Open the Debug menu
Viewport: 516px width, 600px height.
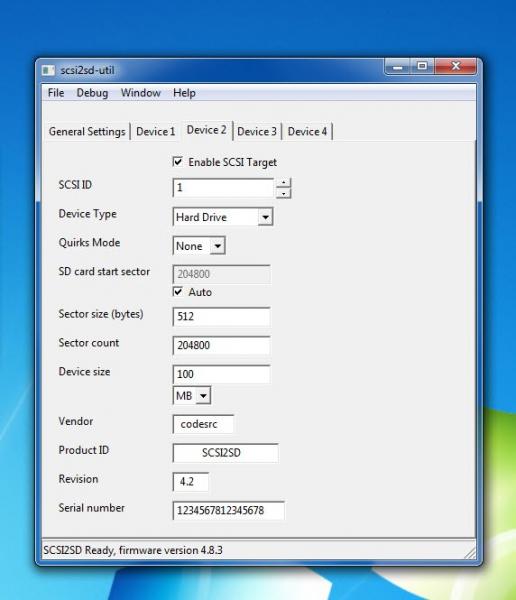tap(92, 93)
